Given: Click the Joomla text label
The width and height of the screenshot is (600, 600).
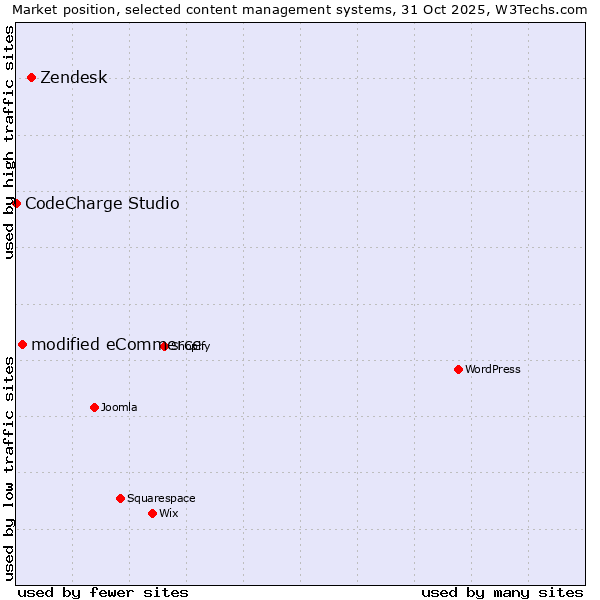Looking at the screenshot, I should [119, 408].
